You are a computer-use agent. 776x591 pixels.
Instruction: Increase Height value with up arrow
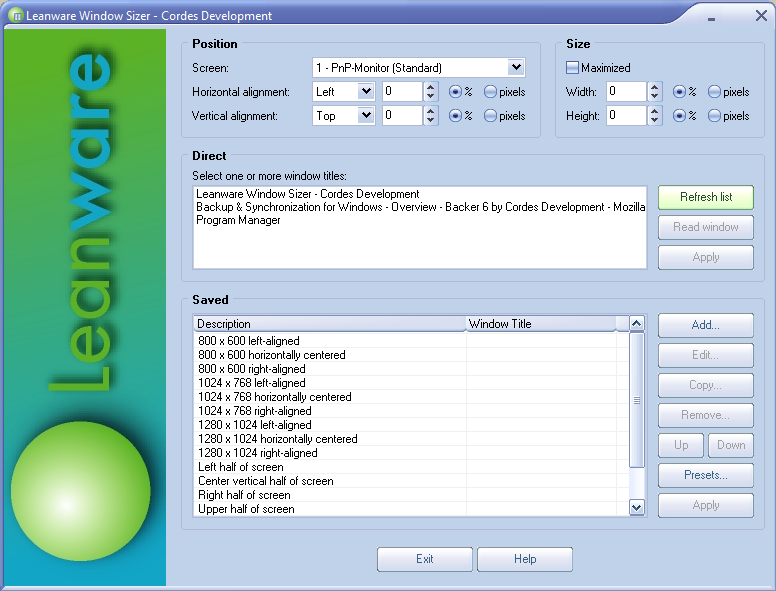point(655,111)
